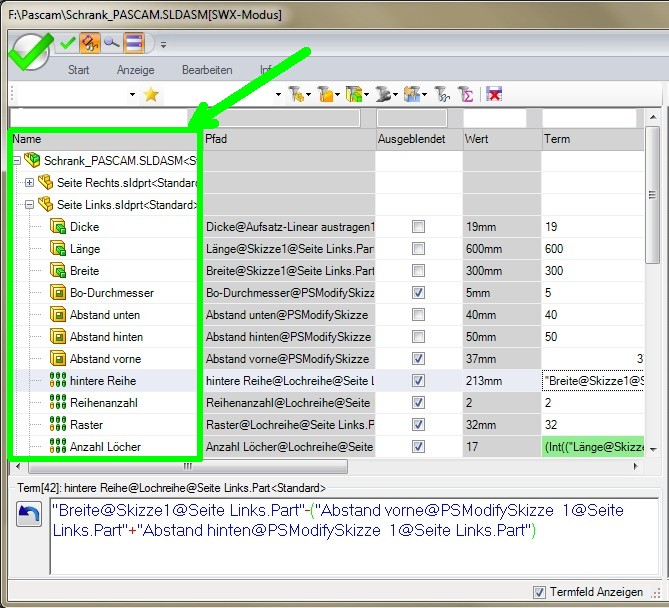Click the Pfad column header
Screen dimensions: 669x608
coord(288,139)
